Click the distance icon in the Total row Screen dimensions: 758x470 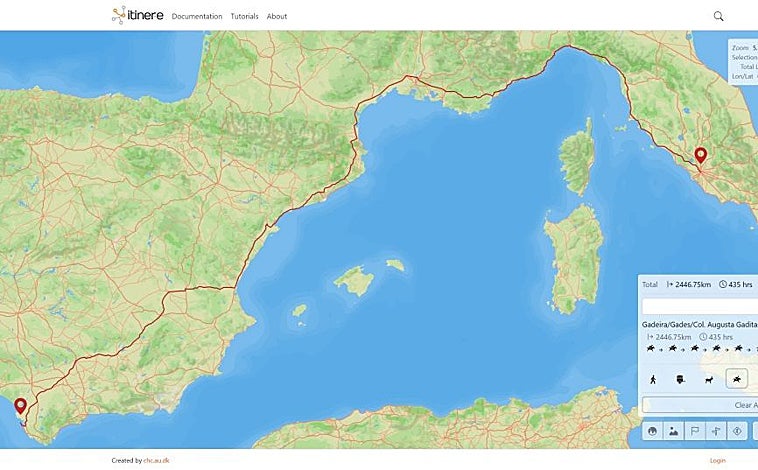(670, 284)
